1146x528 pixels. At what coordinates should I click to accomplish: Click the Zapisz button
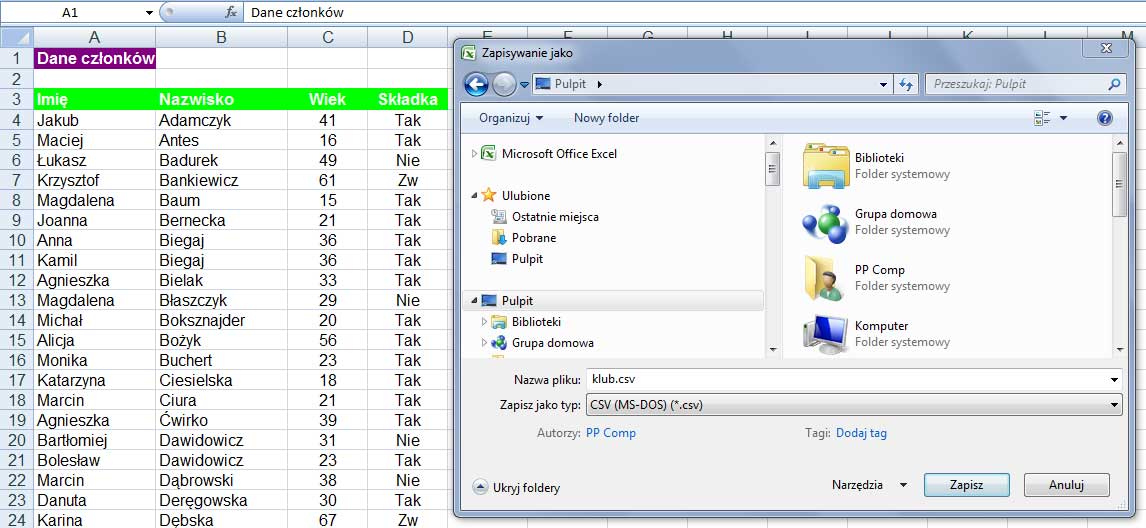click(966, 485)
